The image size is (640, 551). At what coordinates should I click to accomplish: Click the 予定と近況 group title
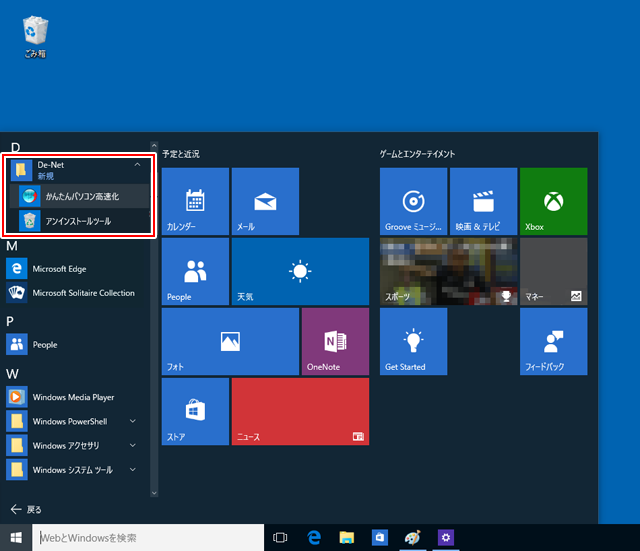tap(181, 154)
